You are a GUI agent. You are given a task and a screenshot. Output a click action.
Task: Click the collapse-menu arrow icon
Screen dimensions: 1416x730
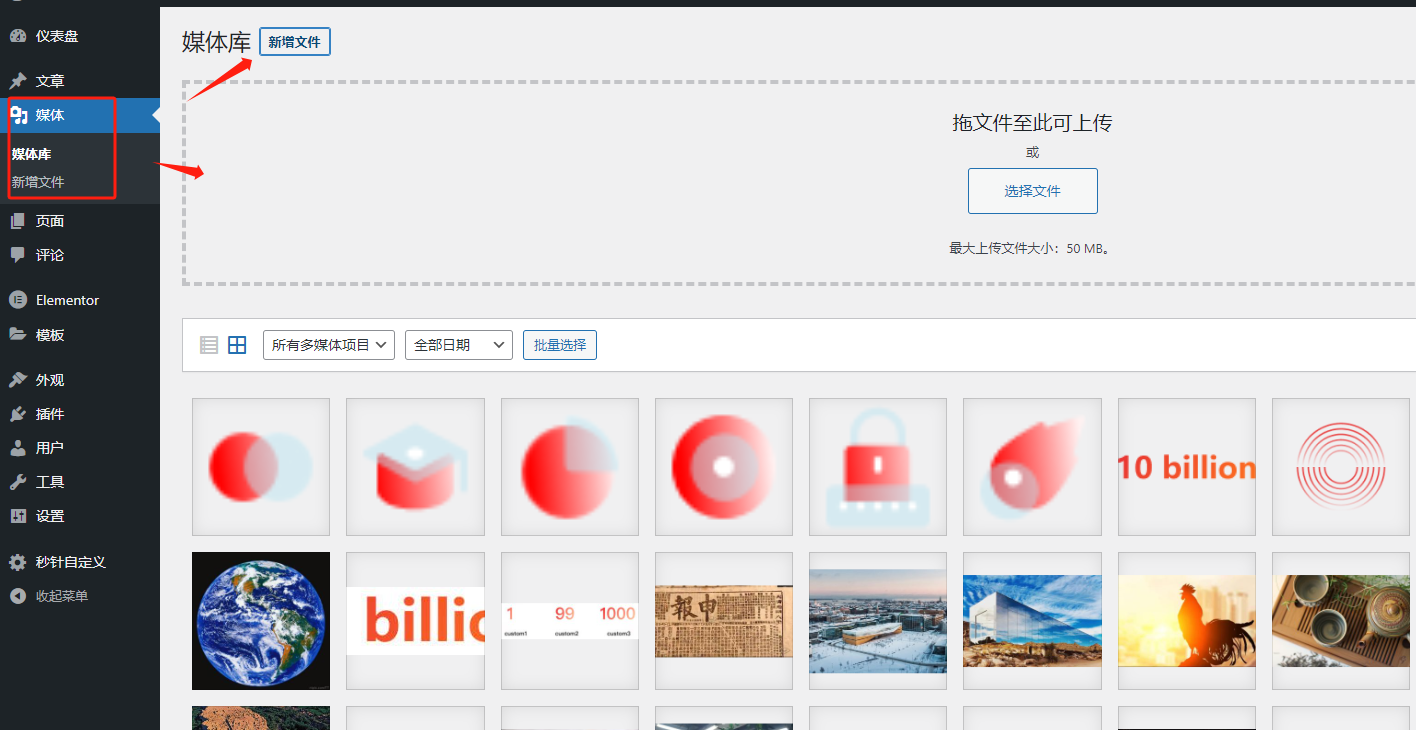click(x=18, y=596)
